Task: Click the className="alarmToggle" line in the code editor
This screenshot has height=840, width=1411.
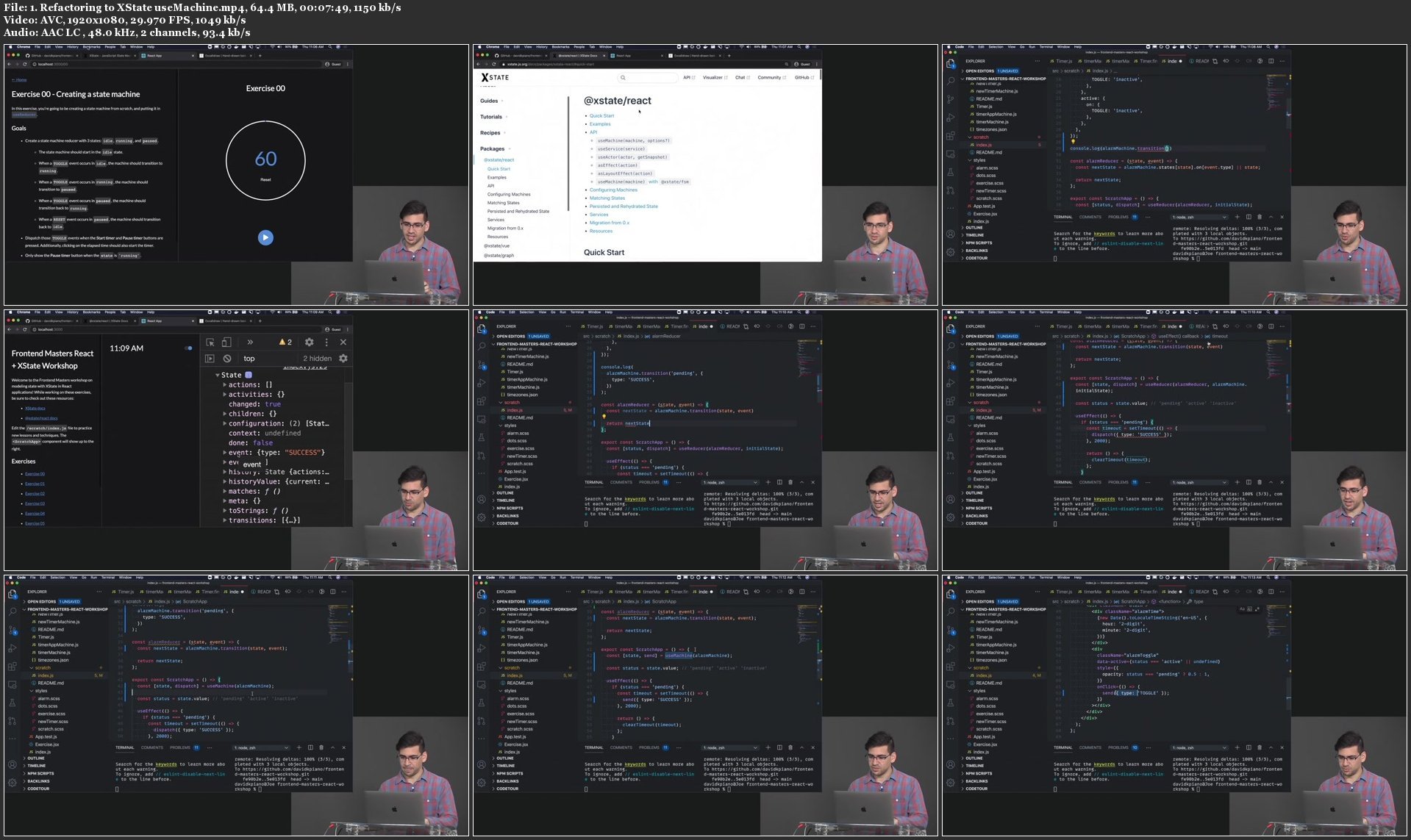Action: point(1126,655)
